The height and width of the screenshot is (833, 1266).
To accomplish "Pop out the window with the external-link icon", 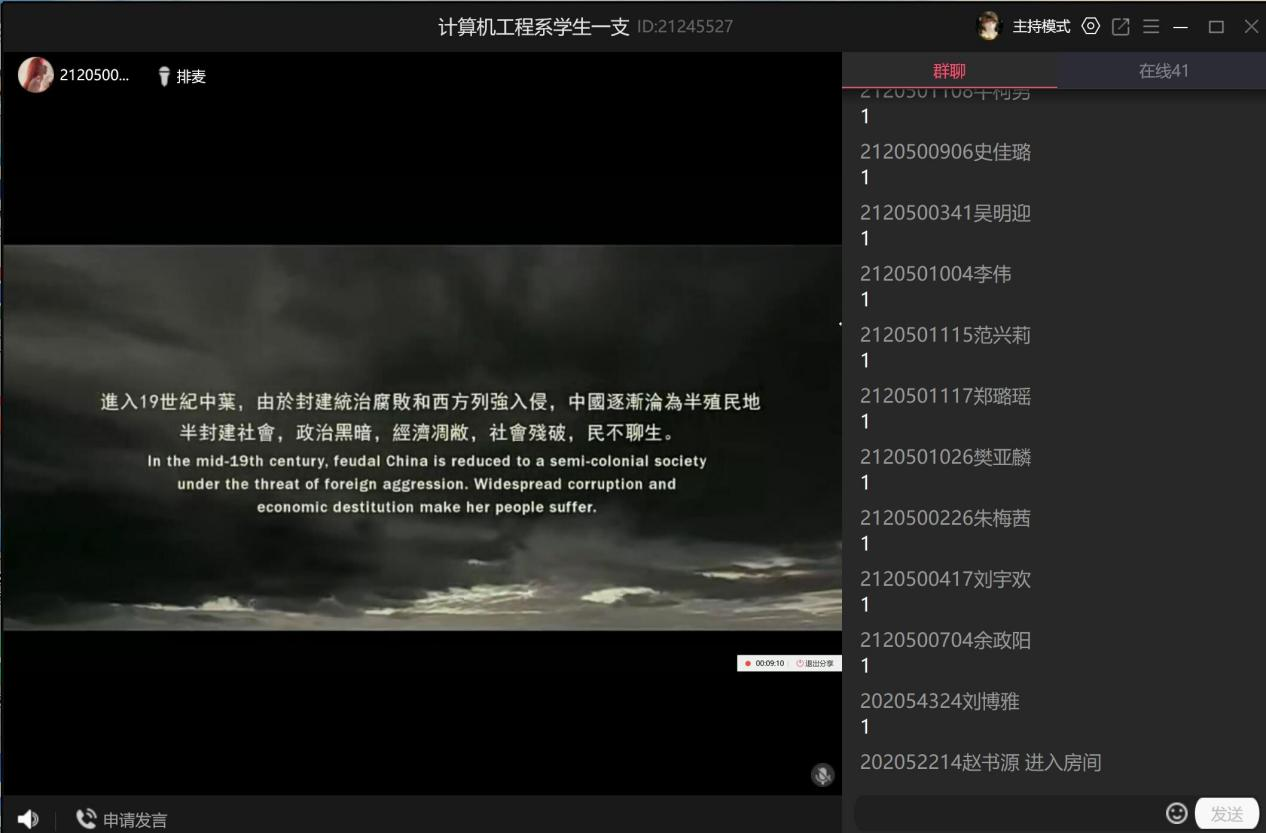I will click(x=1121, y=27).
